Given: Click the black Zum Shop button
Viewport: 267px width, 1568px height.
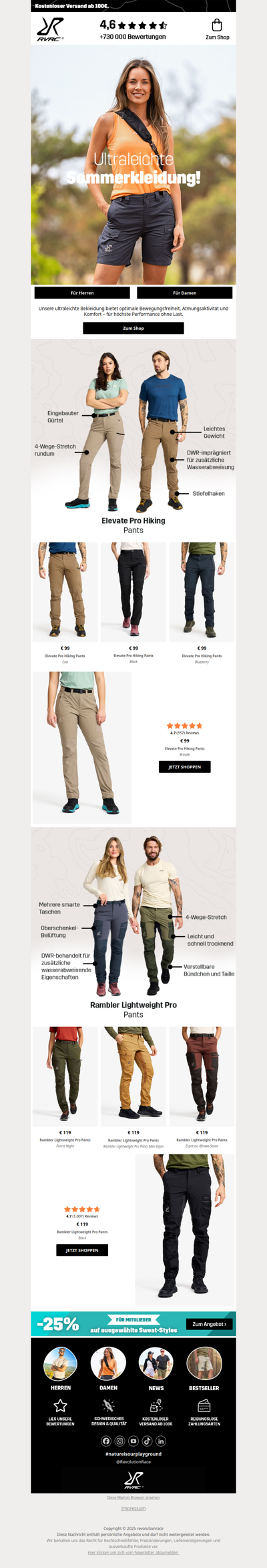Looking at the screenshot, I should 133,328.
